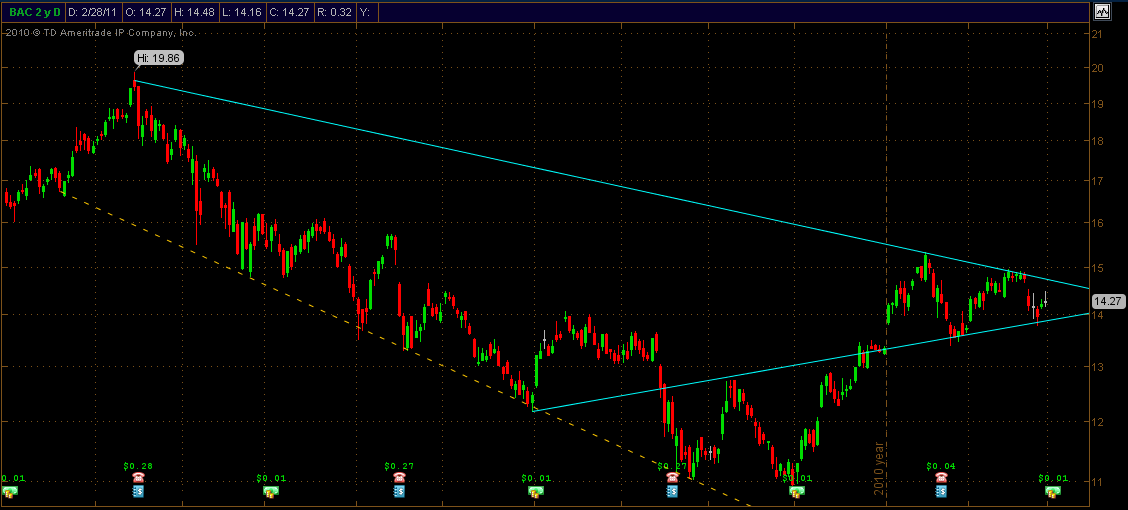Click the 18 price axis label
This screenshot has height=510, width=1128.
tap(1097, 141)
